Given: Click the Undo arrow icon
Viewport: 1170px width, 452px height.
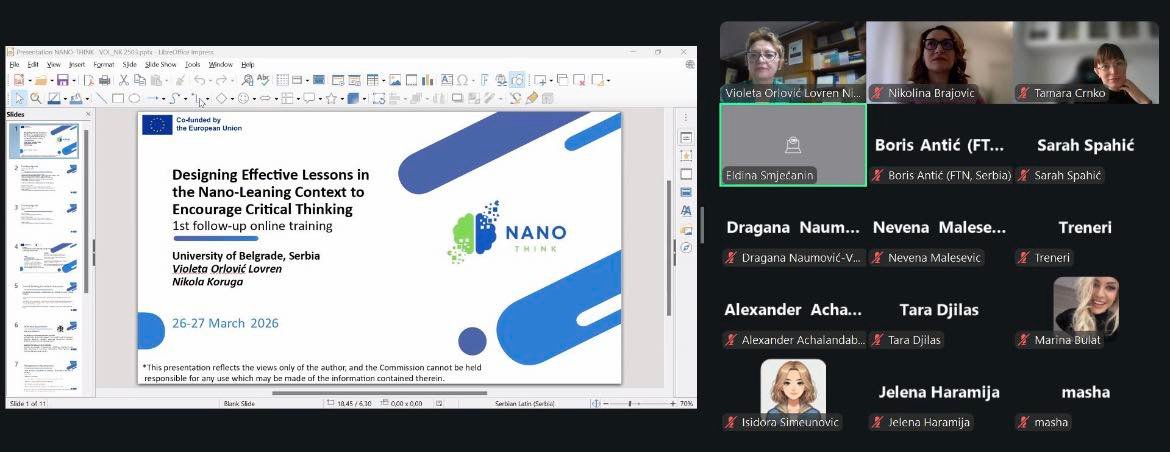Looking at the screenshot, I should click(199, 81).
